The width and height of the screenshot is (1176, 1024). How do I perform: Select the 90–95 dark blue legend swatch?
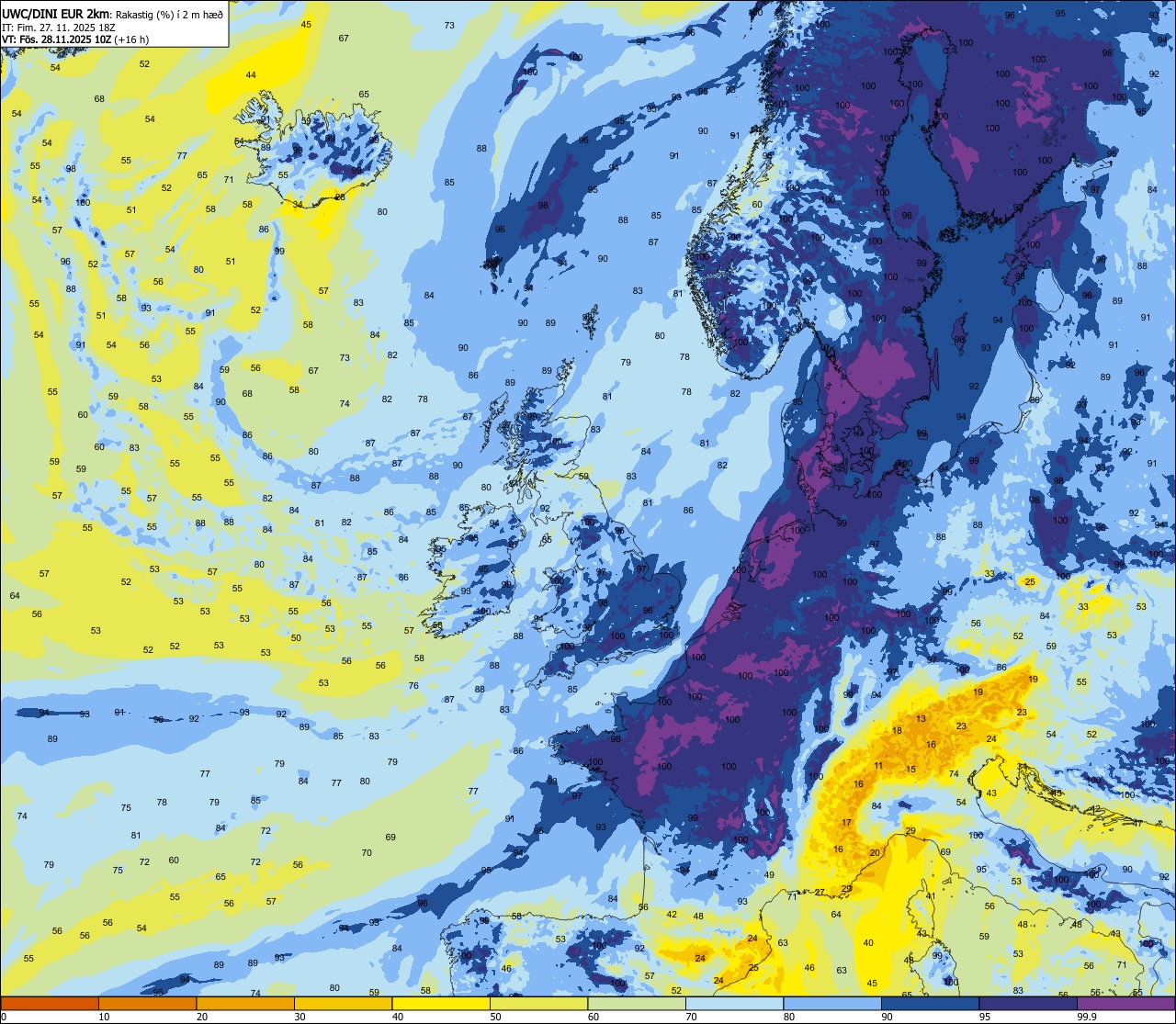coord(930,1003)
